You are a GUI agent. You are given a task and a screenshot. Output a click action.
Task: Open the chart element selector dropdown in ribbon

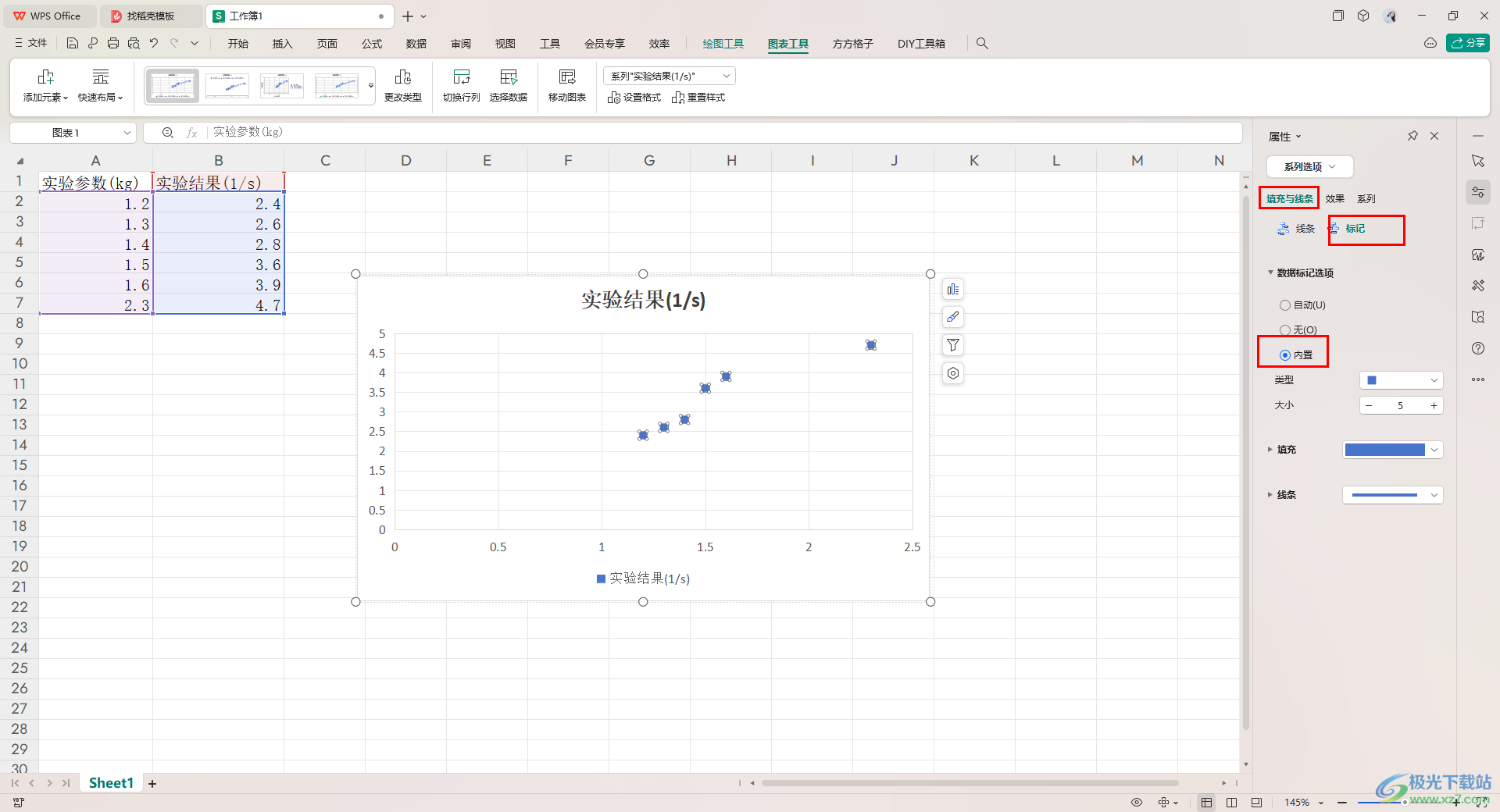670,76
